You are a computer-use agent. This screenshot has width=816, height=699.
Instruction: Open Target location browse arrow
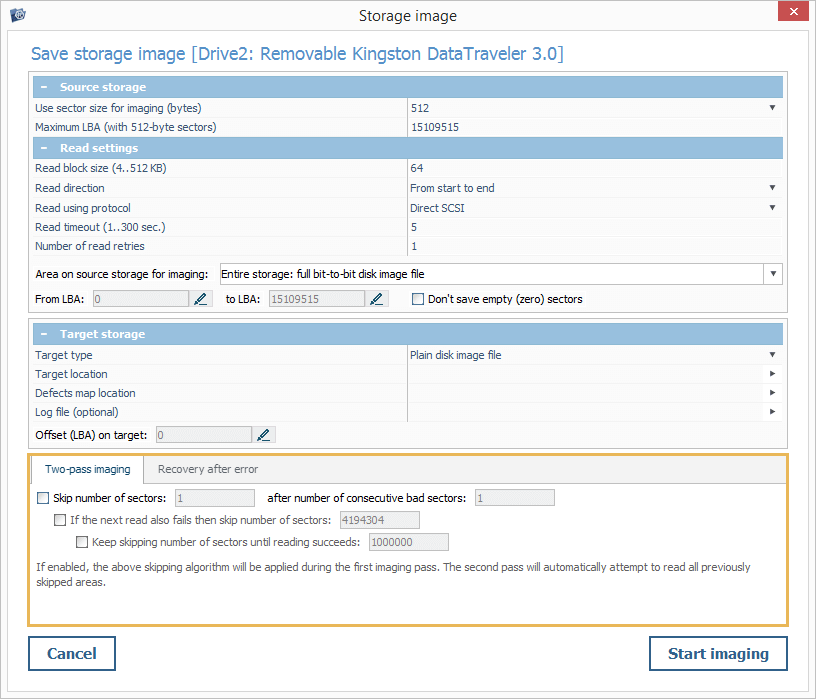772,374
